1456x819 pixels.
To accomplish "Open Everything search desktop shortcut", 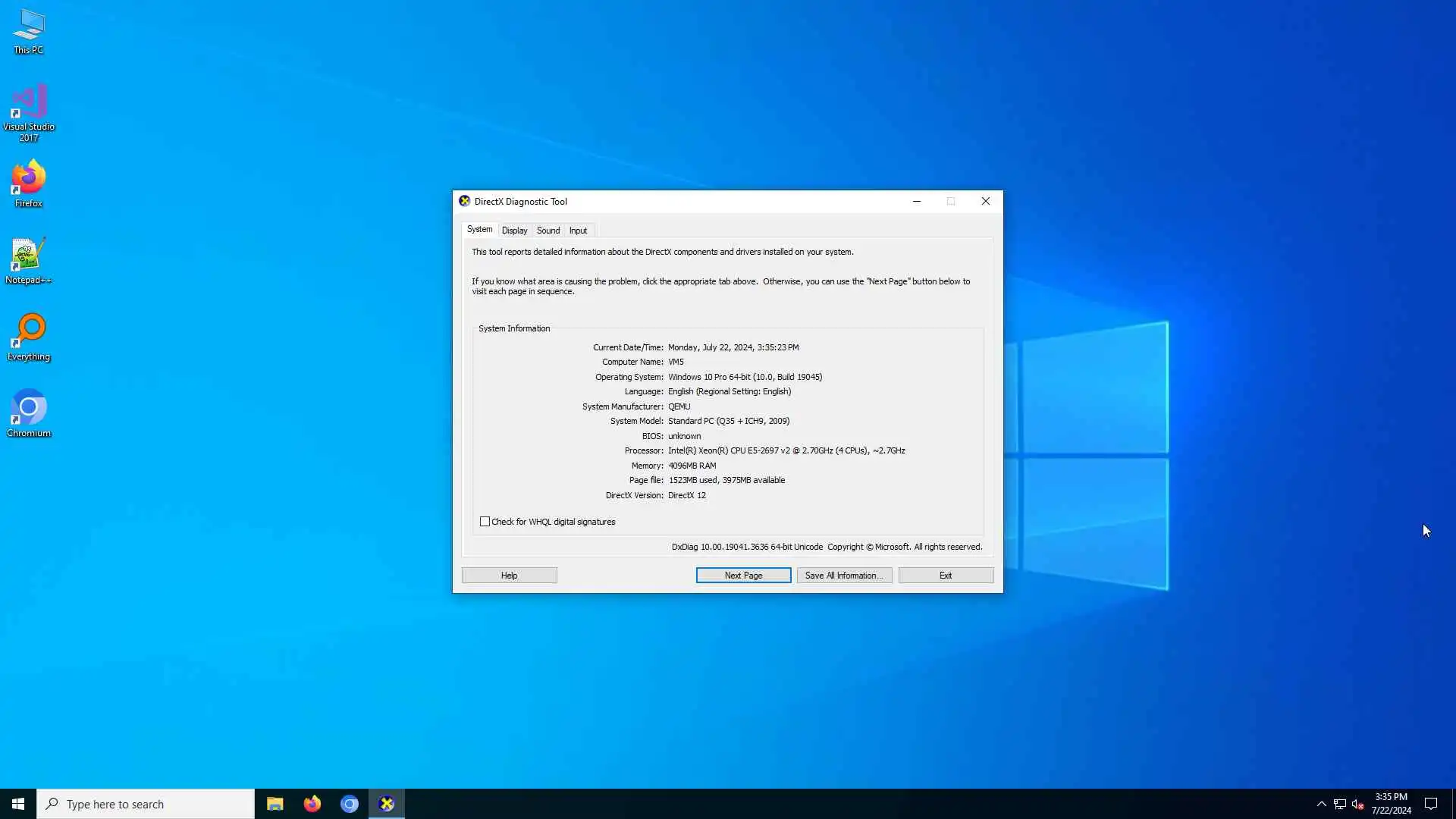I will [28, 337].
